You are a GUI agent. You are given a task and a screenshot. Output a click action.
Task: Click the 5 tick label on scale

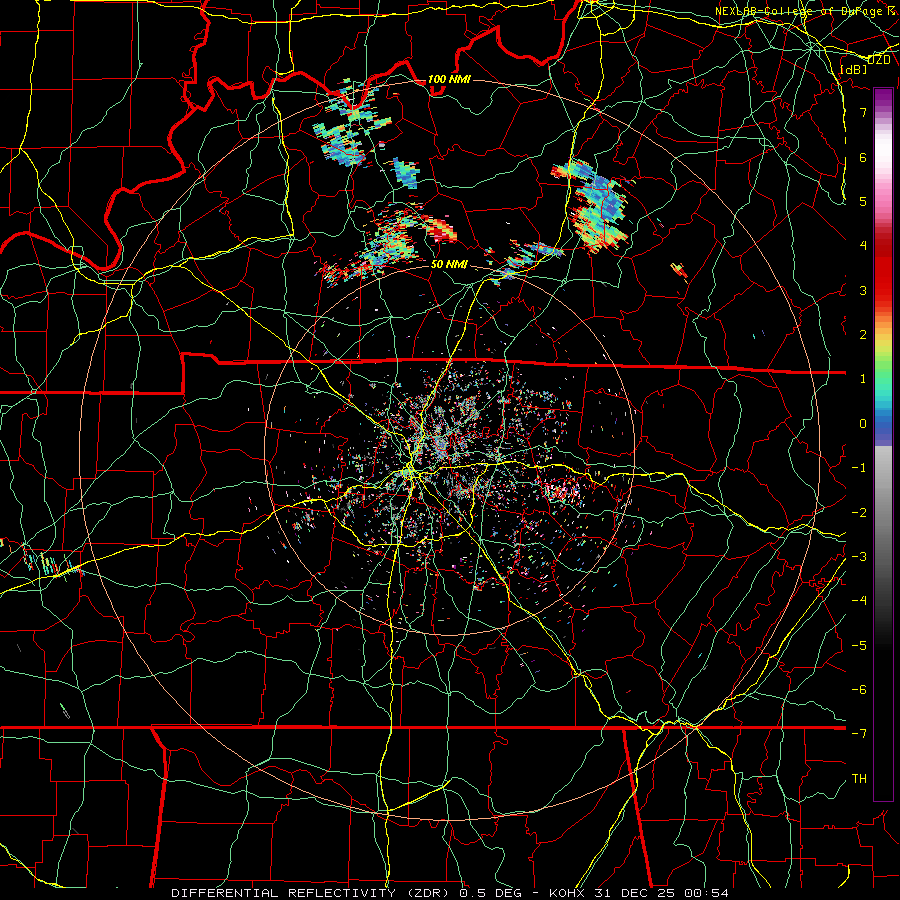pyautogui.click(x=863, y=201)
